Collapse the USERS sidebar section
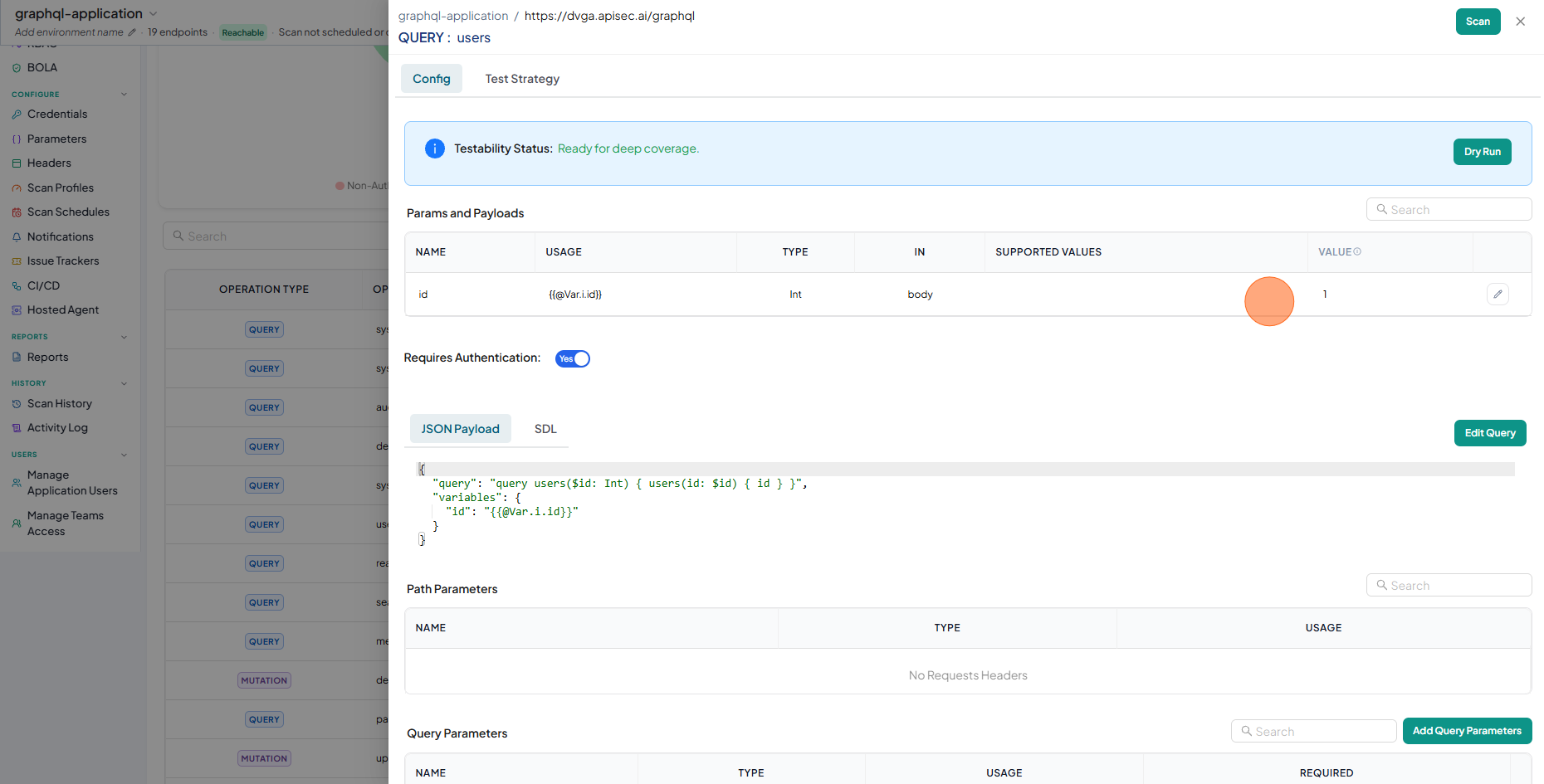This screenshot has height=784, width=1544. [124, 455]
